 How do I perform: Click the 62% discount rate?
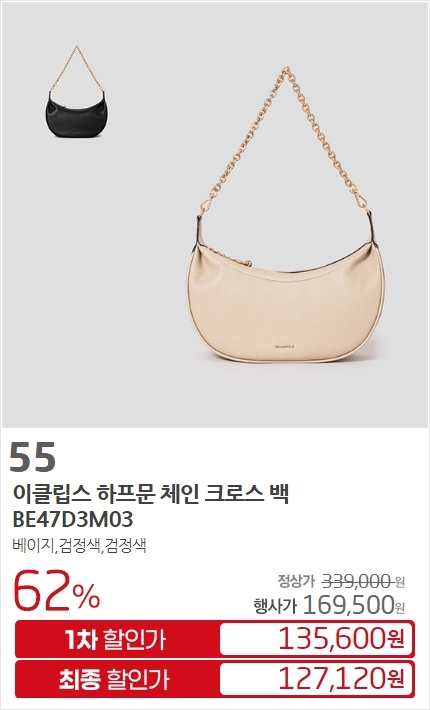coord(57,590)
